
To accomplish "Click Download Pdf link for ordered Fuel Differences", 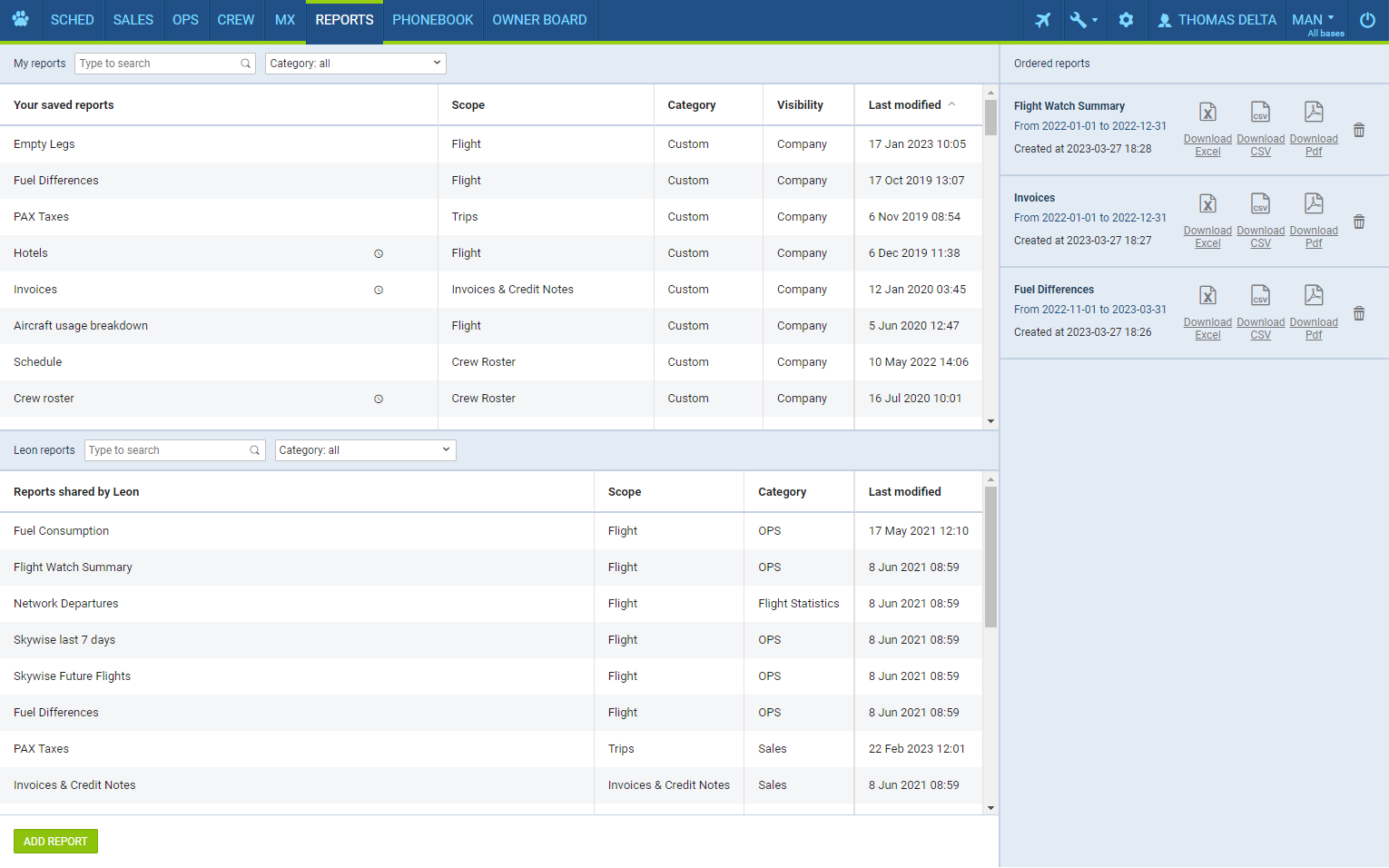I will coord(1314,329).
